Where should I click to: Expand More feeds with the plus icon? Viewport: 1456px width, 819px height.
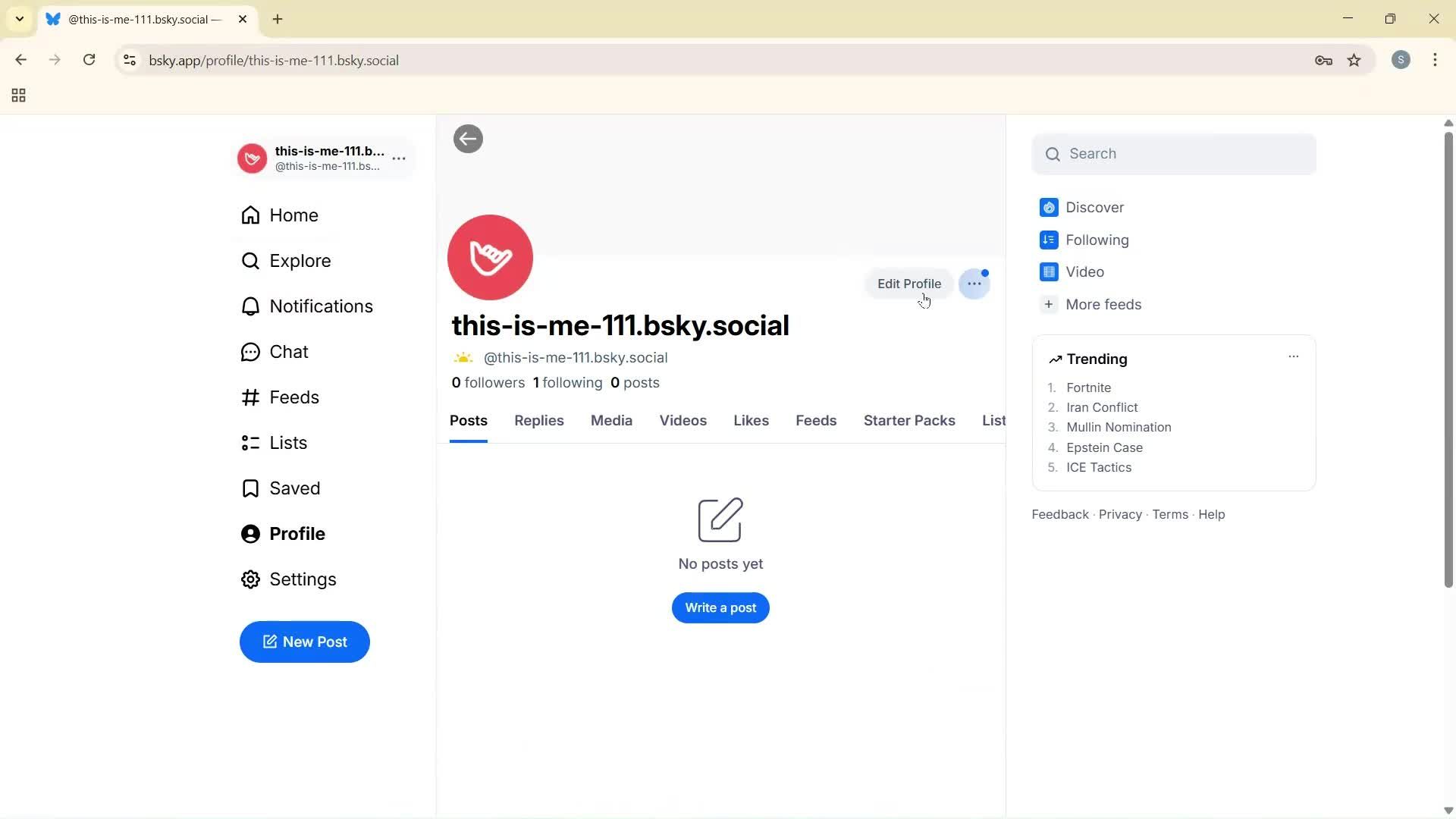tap(1048, 304)
